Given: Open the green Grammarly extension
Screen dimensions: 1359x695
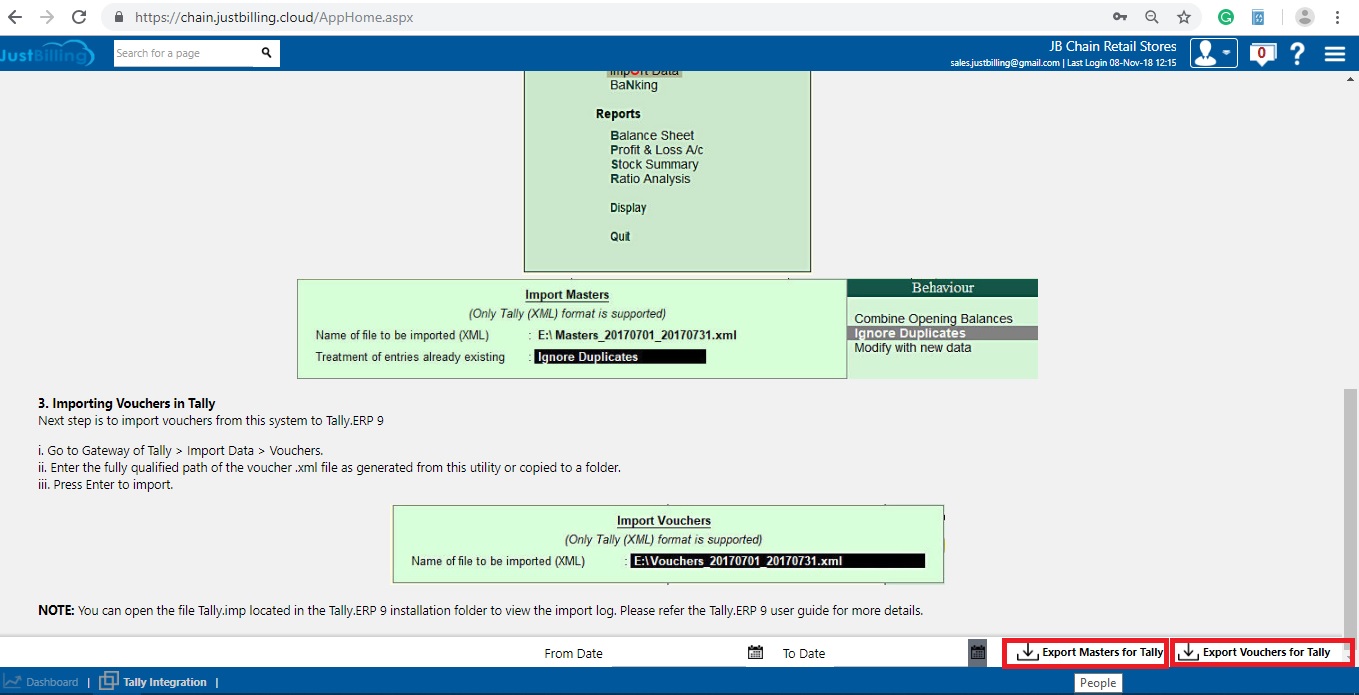Looking at the screenshot, I should 1226,17.
